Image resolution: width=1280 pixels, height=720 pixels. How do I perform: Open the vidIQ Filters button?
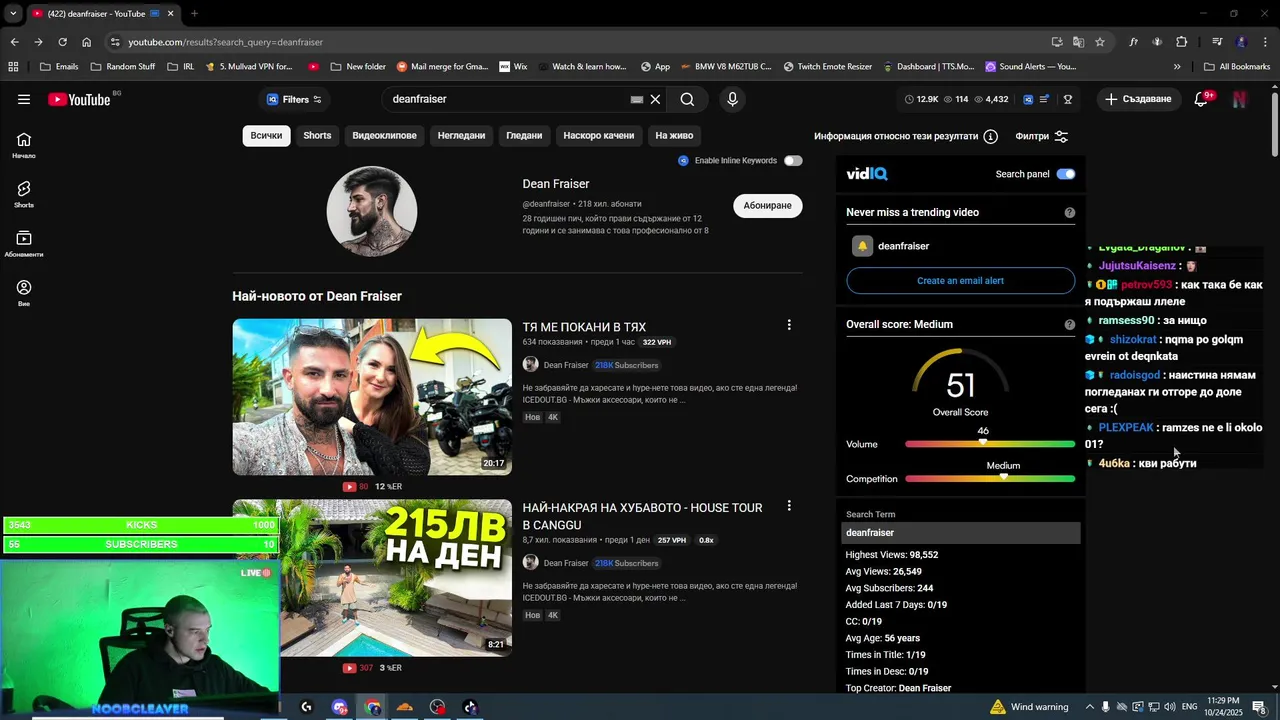click(x=294, y=99)
